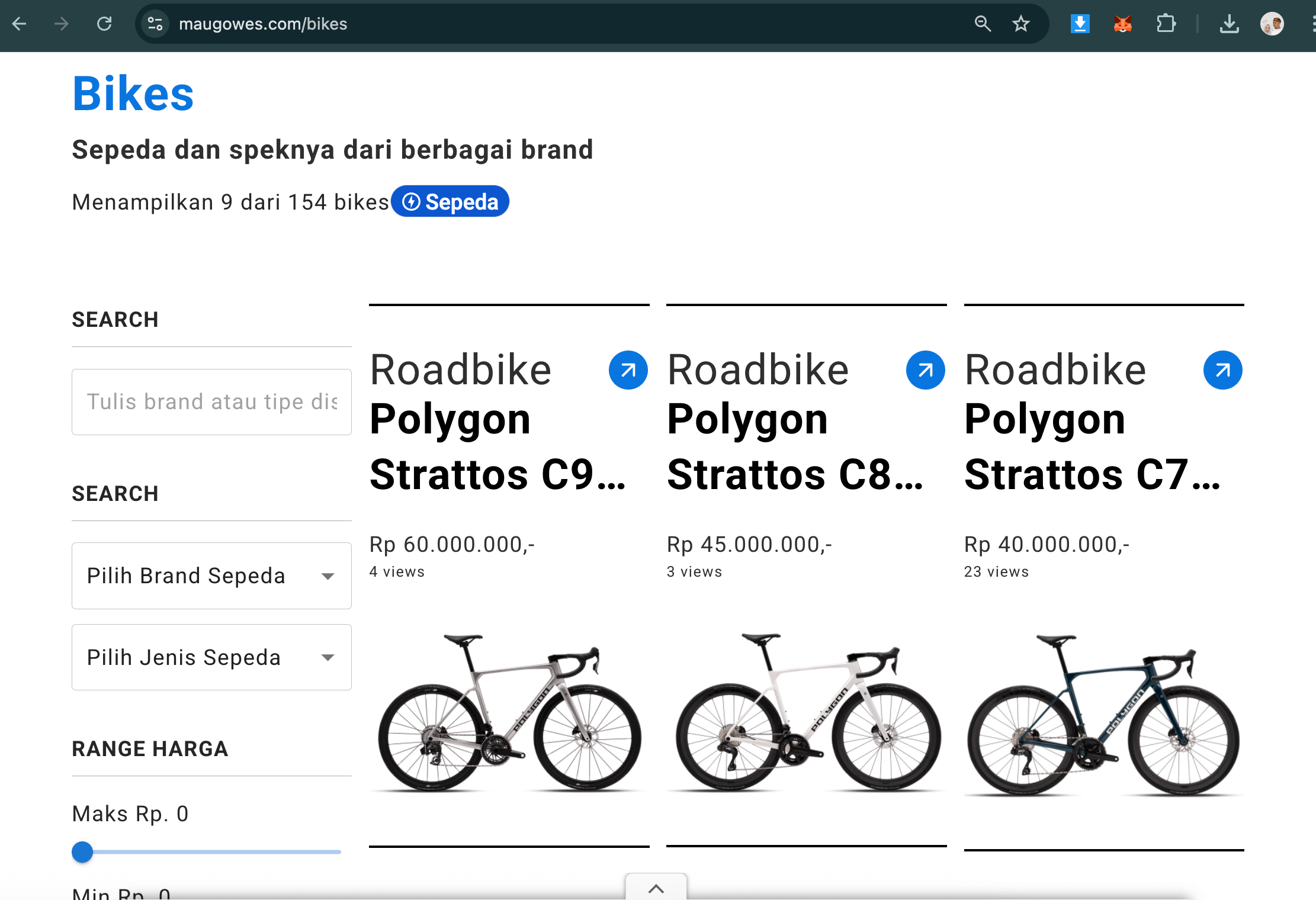Expand the bottom chevron-up panel tab
The height and width of the screenshot is (900, 1316).
coord(656,888)
